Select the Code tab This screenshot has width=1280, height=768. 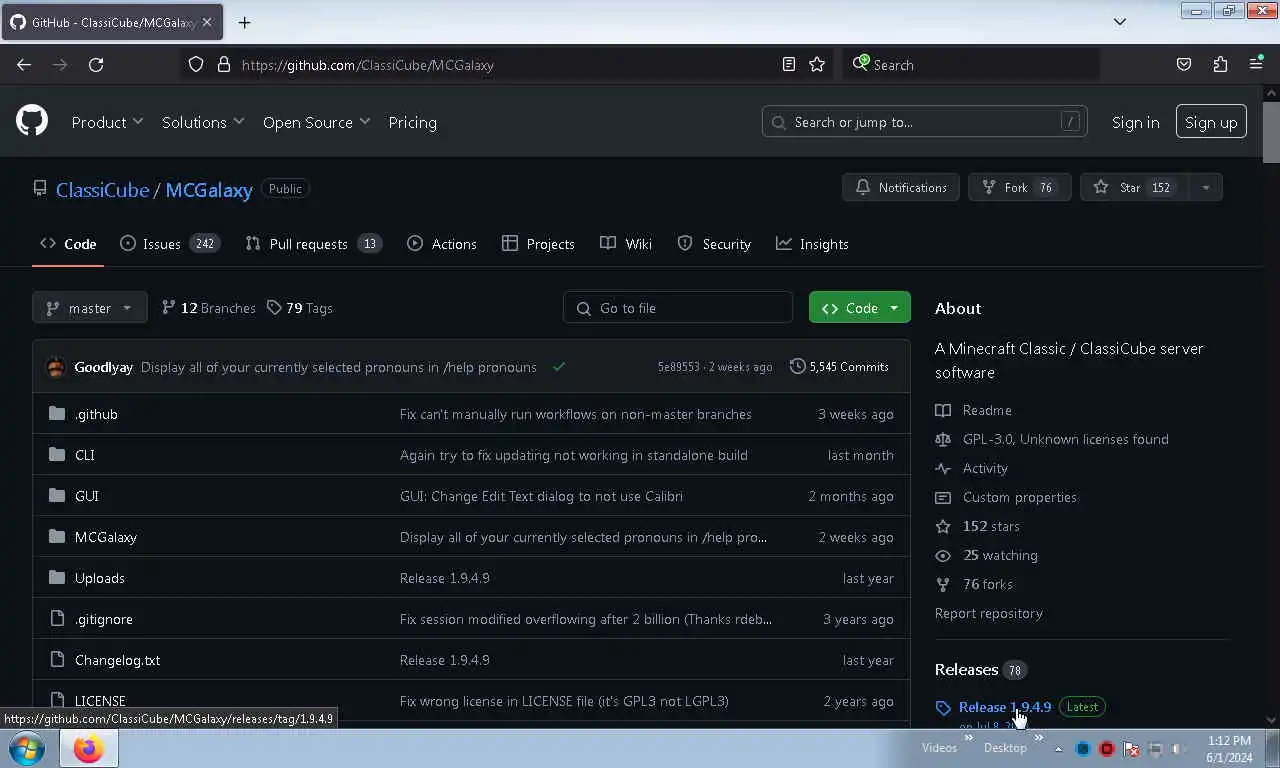(68, 244)
